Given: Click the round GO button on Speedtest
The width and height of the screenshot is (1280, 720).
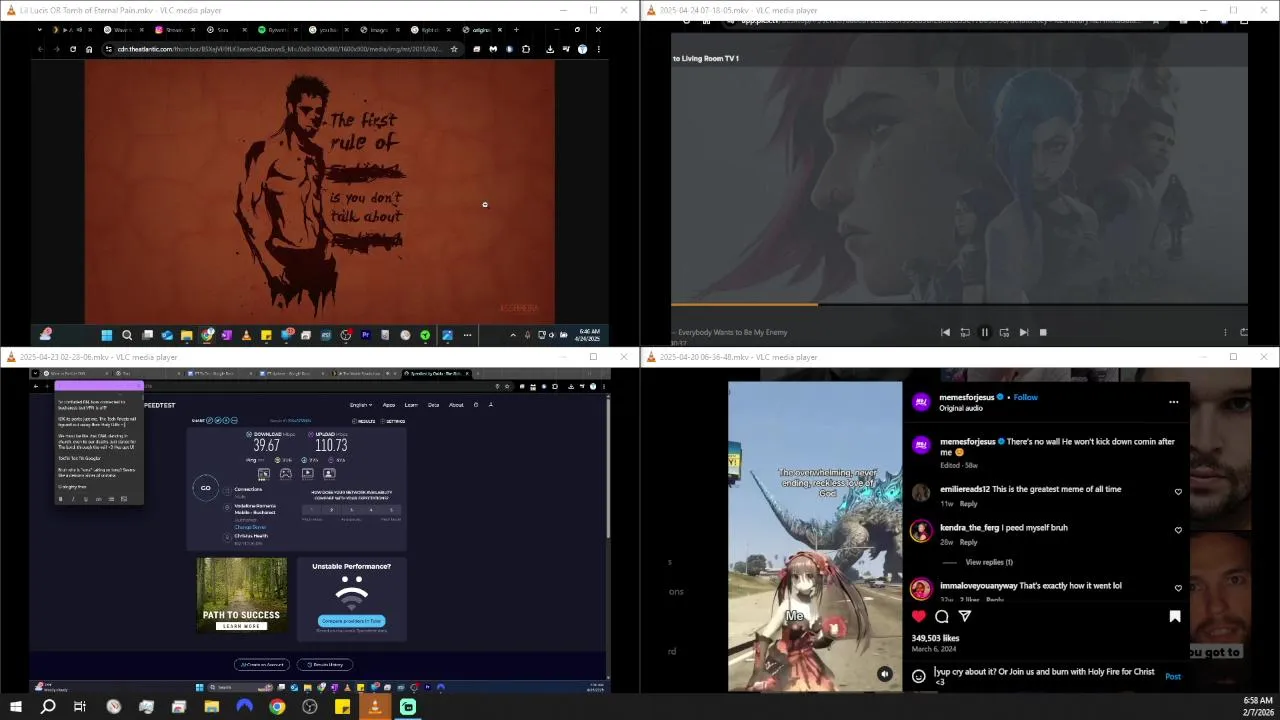Looking at the screenshot, I should 205,488.
